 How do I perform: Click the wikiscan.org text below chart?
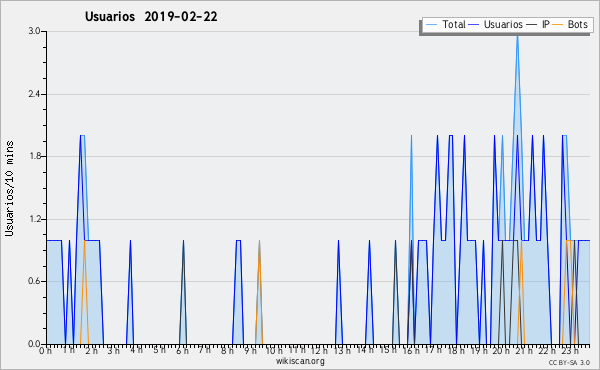pos(300,361)
